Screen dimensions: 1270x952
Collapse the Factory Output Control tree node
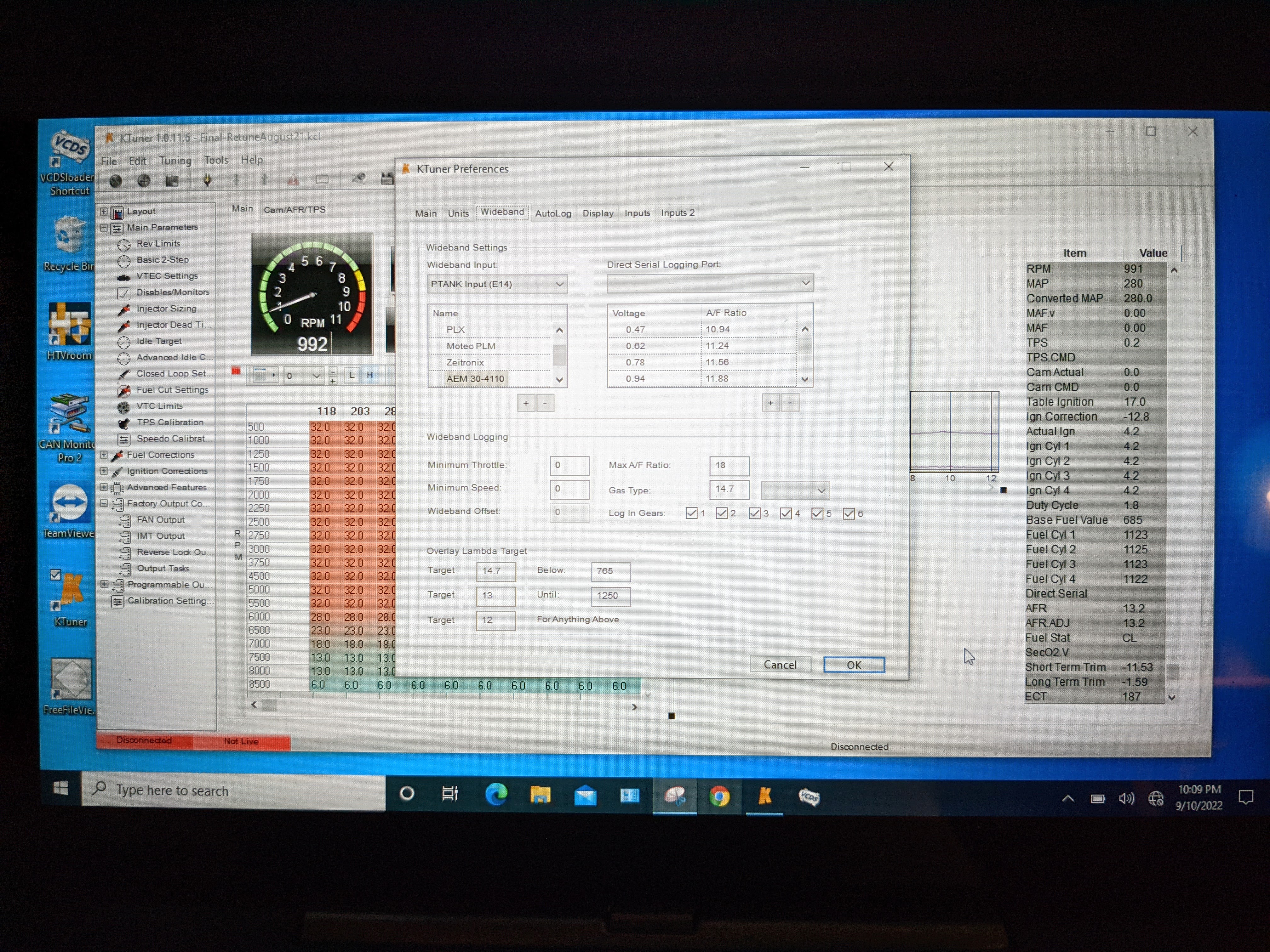pos(104,504)
